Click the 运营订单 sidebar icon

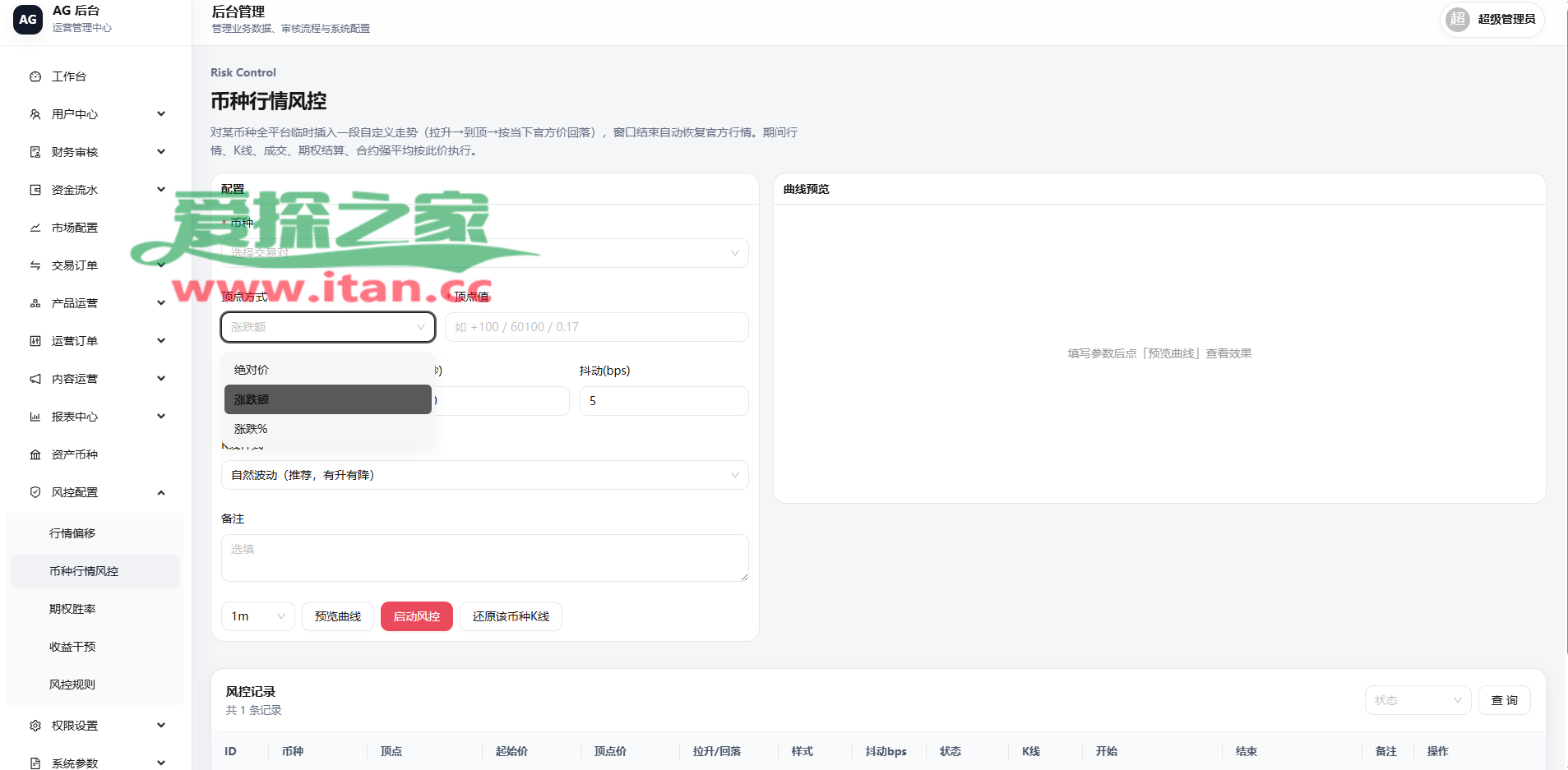35,341
